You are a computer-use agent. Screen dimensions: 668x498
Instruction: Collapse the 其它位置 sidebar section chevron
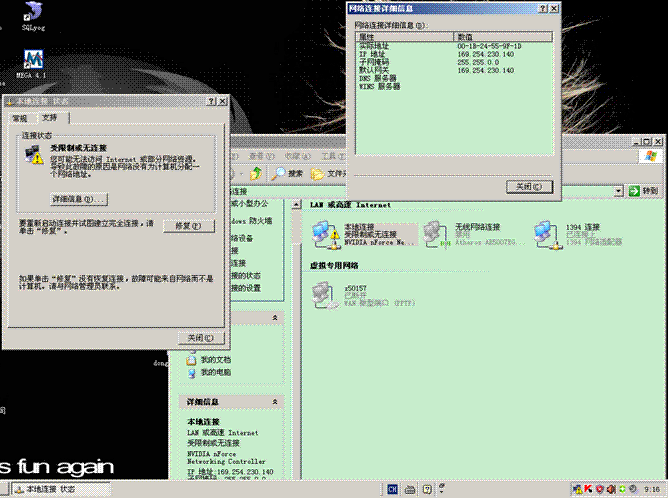(x=275, y=317)
